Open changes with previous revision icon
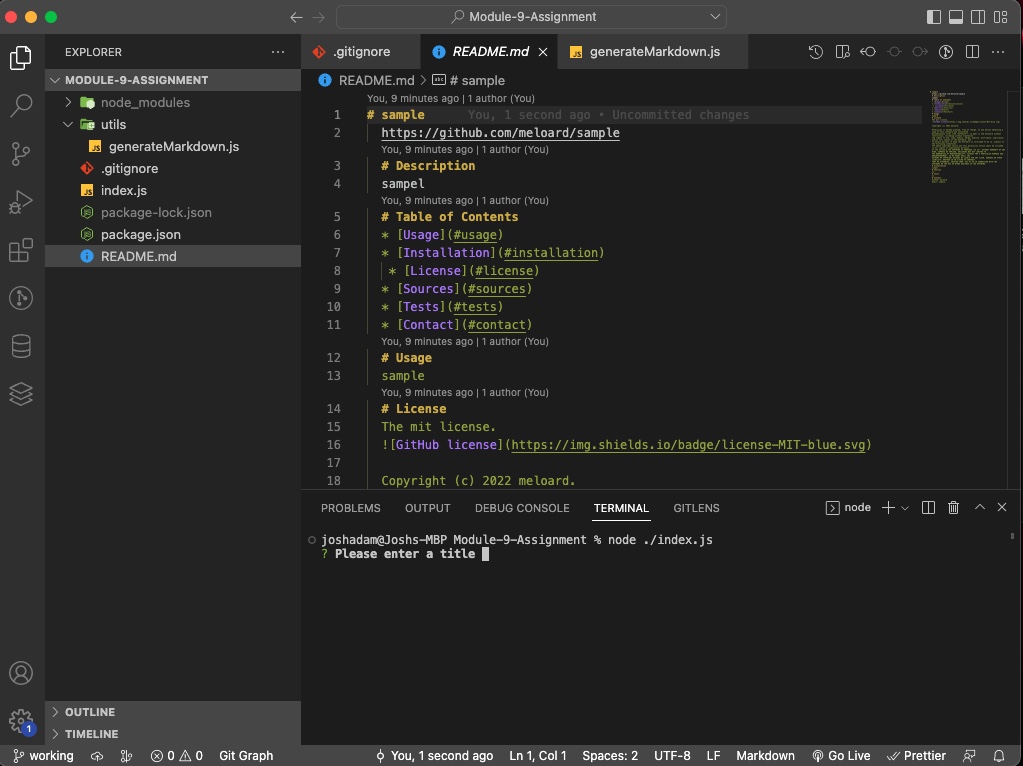The height and width of the screenshot is (766, 1023). click(868, 52)
